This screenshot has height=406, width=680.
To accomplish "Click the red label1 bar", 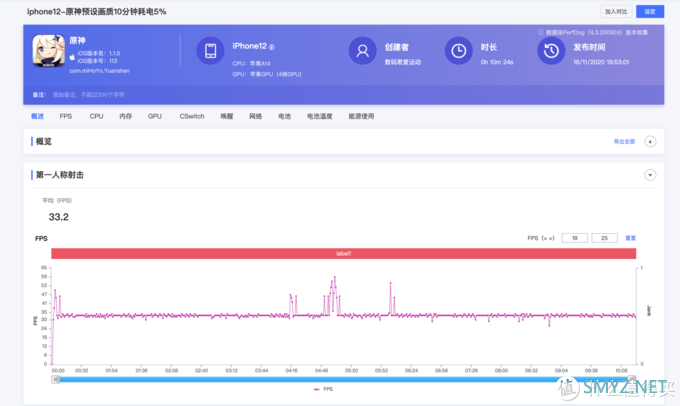I will pyautogui.click(x=343, y=254).
